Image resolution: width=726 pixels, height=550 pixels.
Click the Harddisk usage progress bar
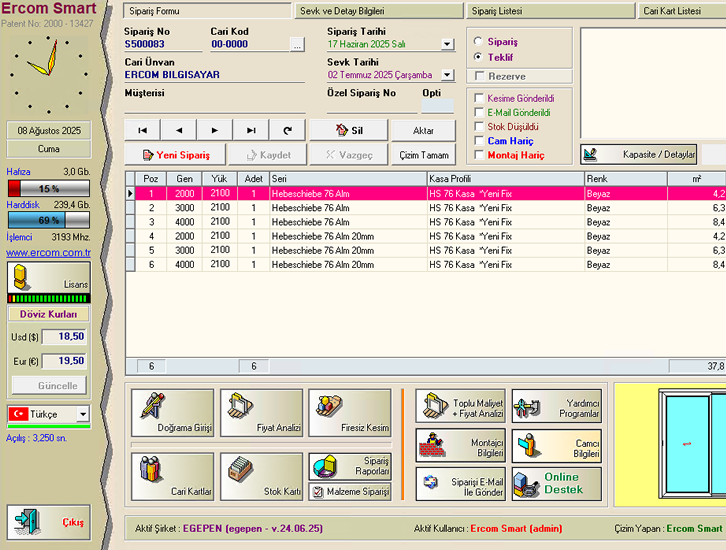(49, 219)
